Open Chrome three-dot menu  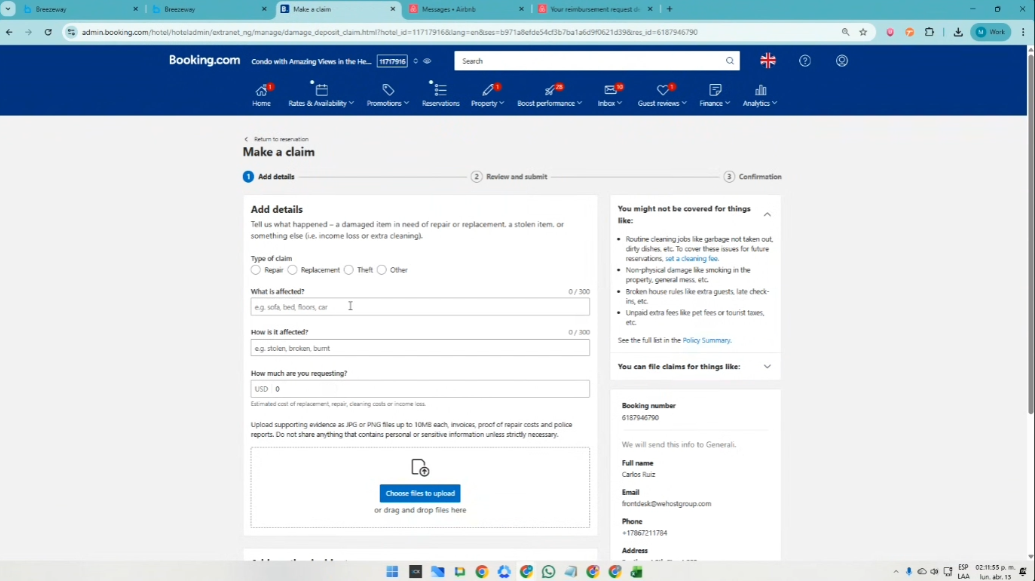1023,32
